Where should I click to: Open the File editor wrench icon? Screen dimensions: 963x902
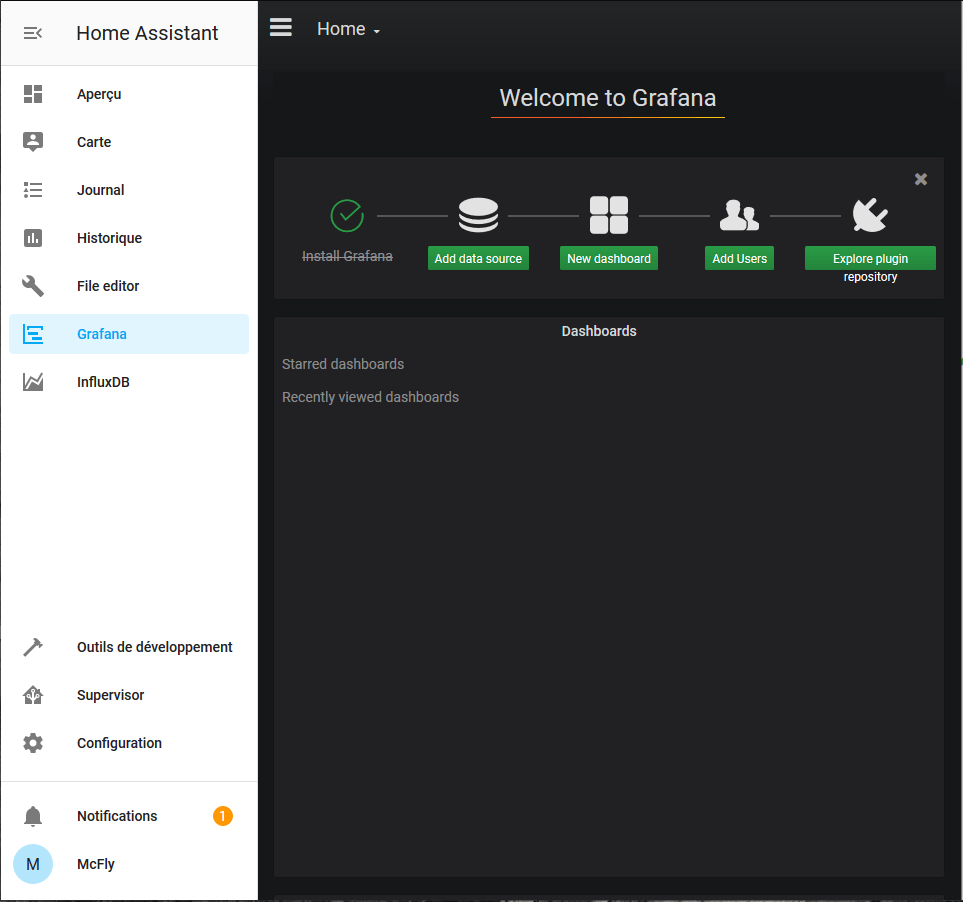tap(33, 286)
